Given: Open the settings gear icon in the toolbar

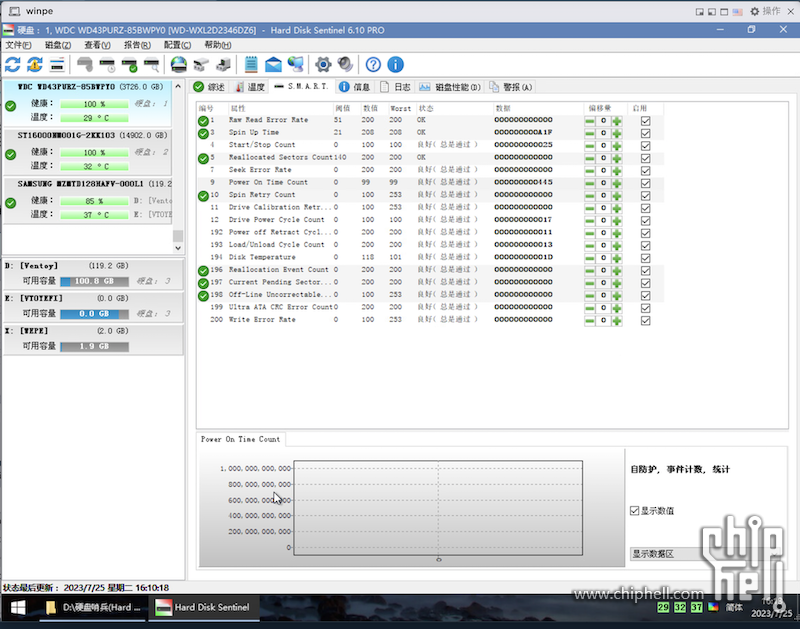Looking at the screenshot, I should (x=323, y=65).
